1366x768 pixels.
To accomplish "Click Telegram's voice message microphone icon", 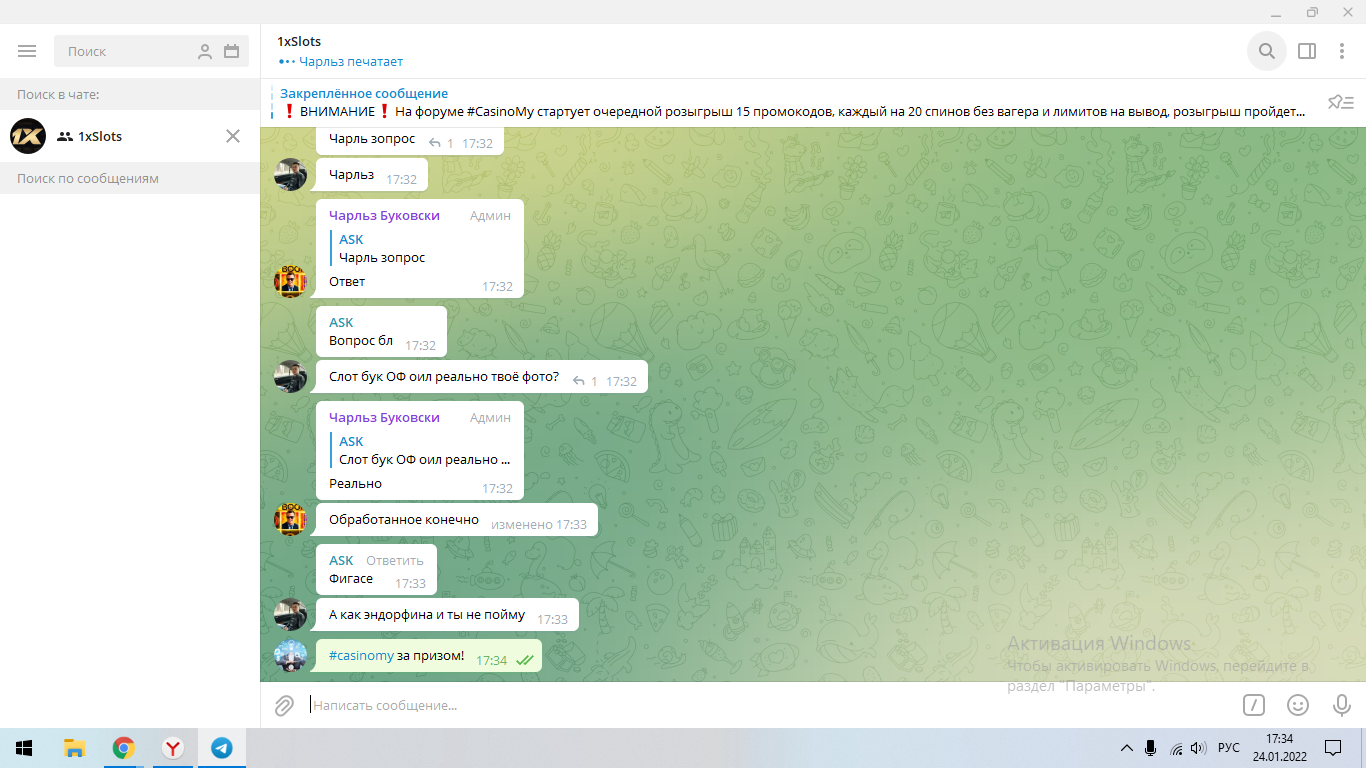I will [1342, 705].
